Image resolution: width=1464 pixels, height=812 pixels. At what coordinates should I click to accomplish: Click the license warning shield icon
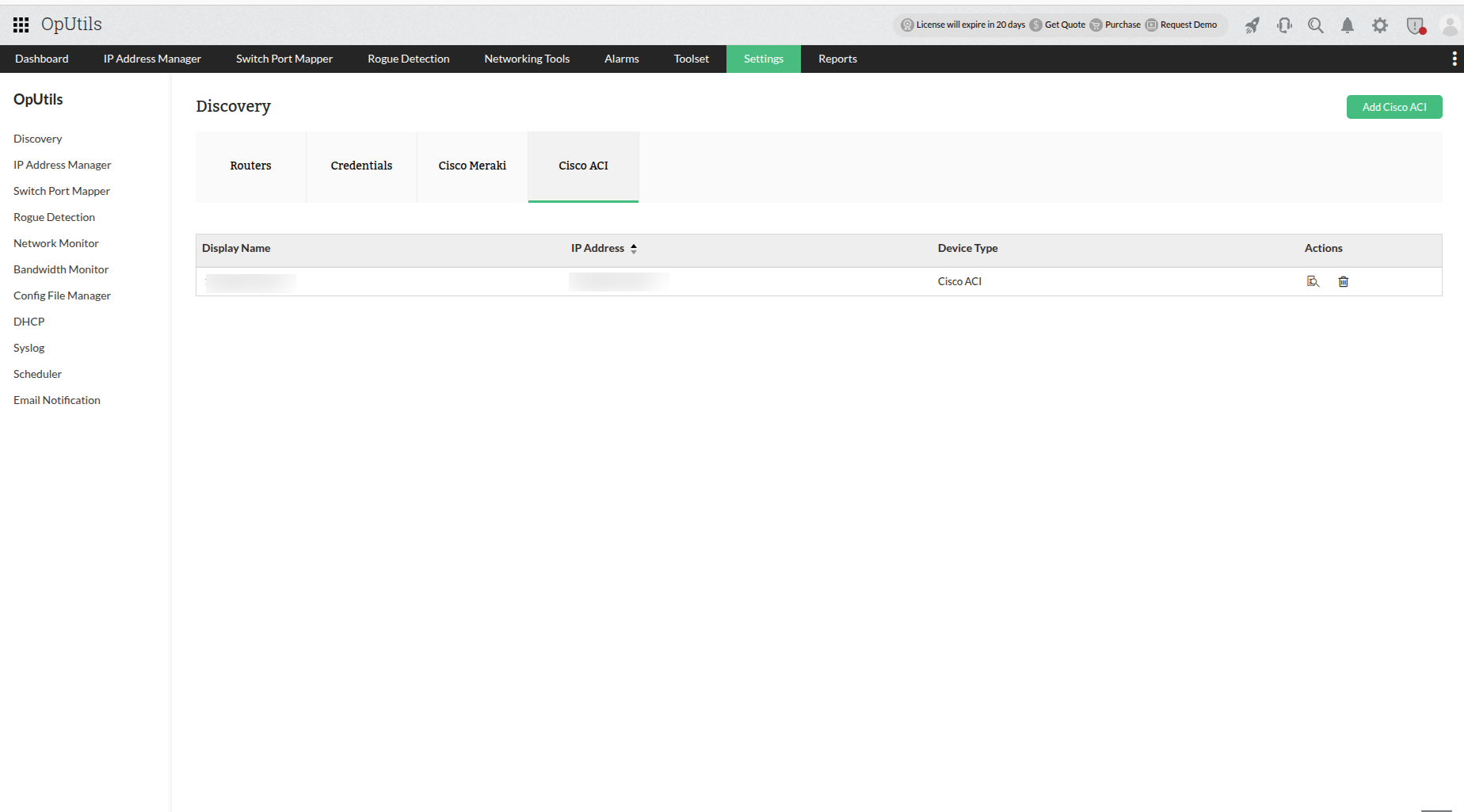point(1415,25)
